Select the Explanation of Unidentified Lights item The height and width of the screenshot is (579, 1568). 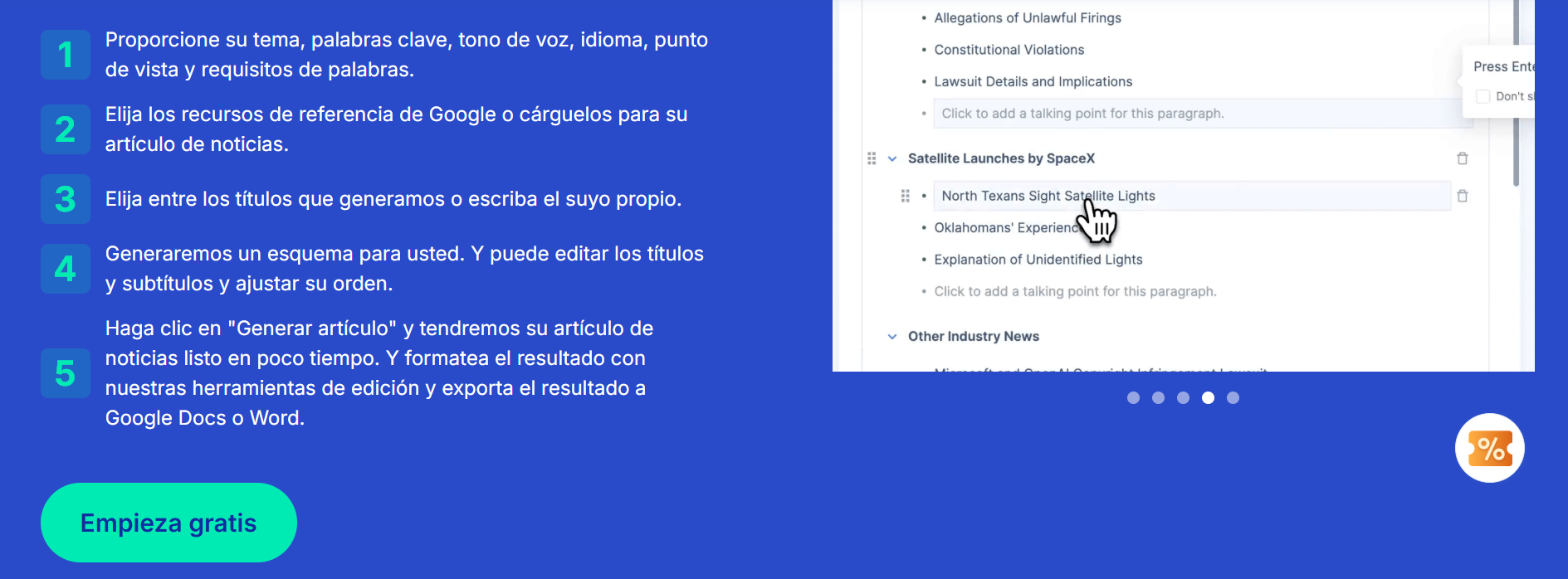click(1038, 260)
